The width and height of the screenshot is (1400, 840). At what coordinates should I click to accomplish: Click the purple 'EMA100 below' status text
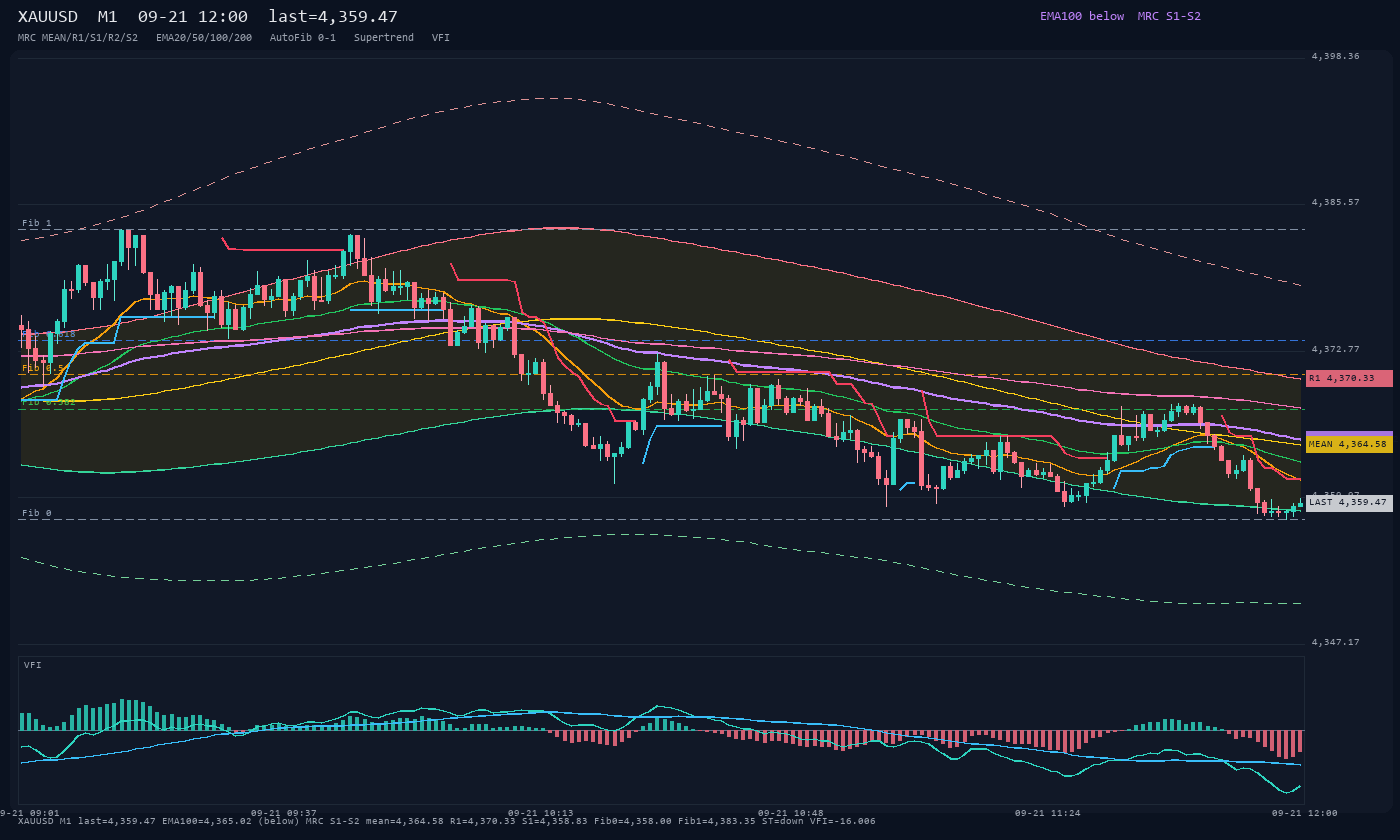pyautogui.click(x=1082, y=16)
